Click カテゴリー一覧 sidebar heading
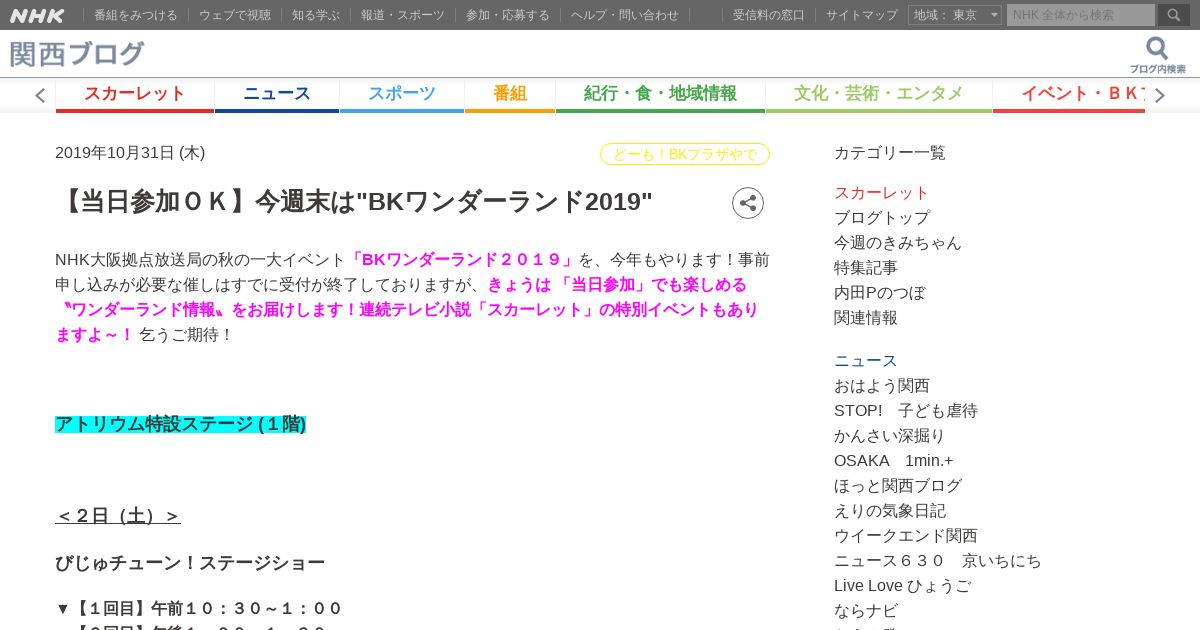Image resolution: width=1200 pixels, height=630 pixels. point(890,153)
